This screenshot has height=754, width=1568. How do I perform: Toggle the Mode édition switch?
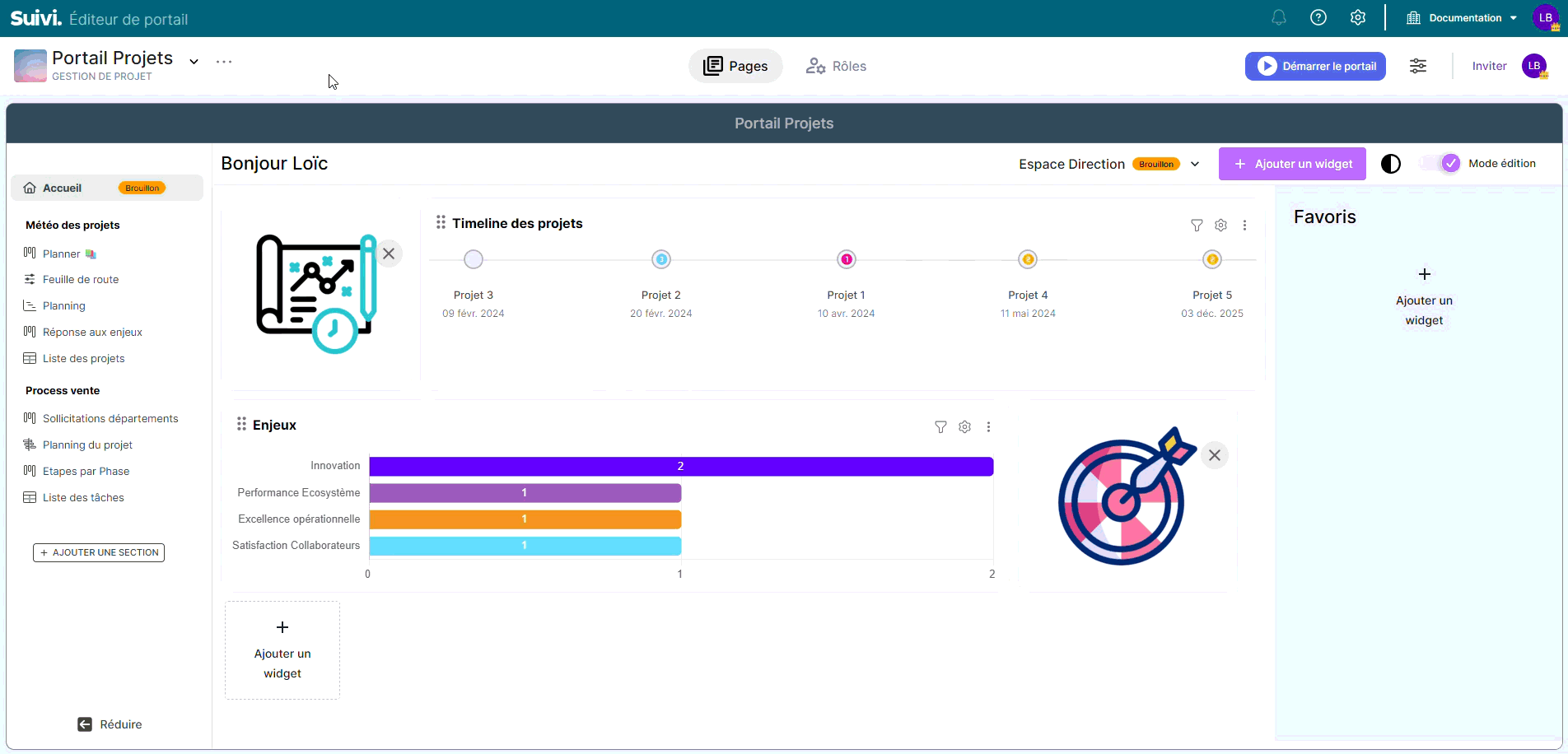pyautogui.click(x=1442, y=163)
